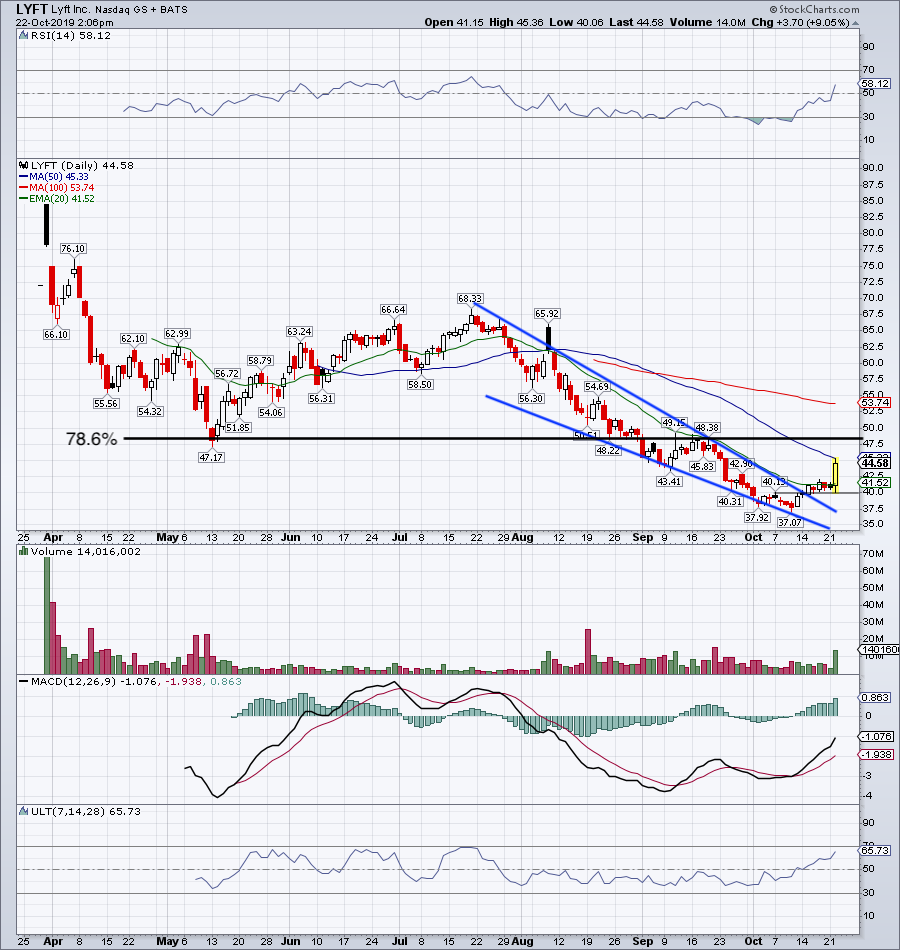Screen dimensions: 900x950
Task: Click the black line marker before MACD(12,26,9)
Action: [x=23, y=682]
